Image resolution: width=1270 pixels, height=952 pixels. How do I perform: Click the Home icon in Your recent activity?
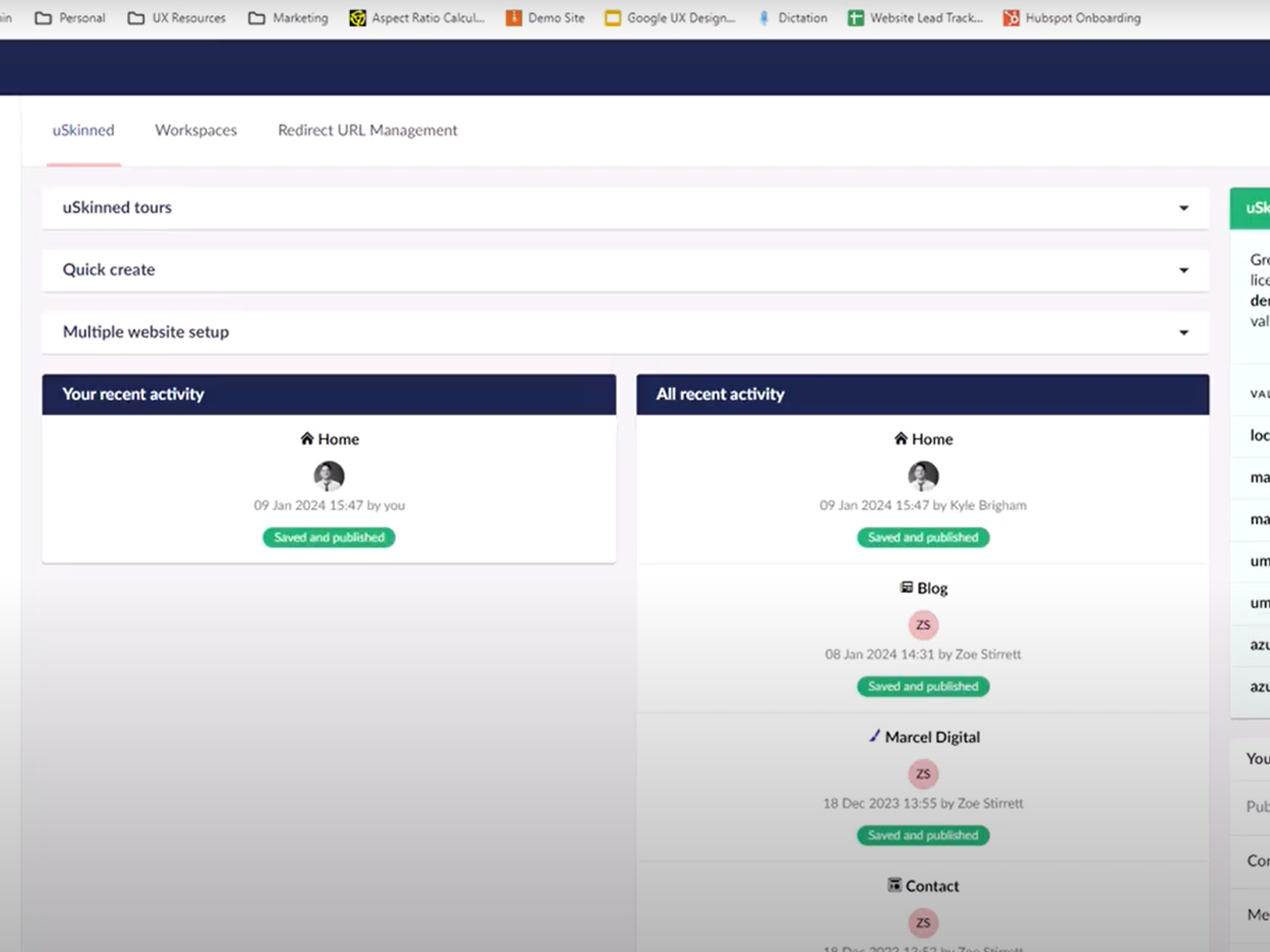(307, 439)
